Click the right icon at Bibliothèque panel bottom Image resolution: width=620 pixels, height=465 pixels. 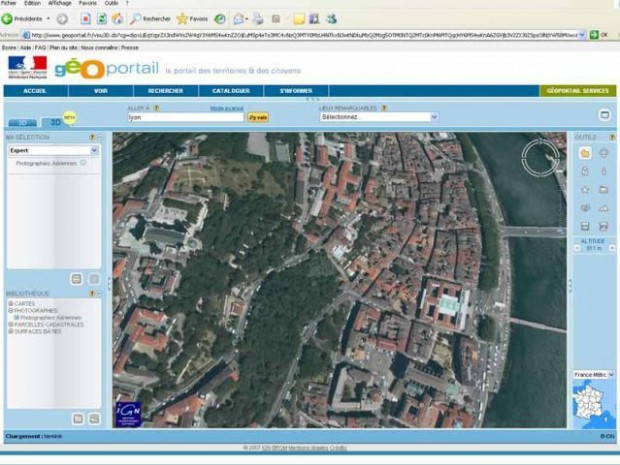click(x=94, y=419)
